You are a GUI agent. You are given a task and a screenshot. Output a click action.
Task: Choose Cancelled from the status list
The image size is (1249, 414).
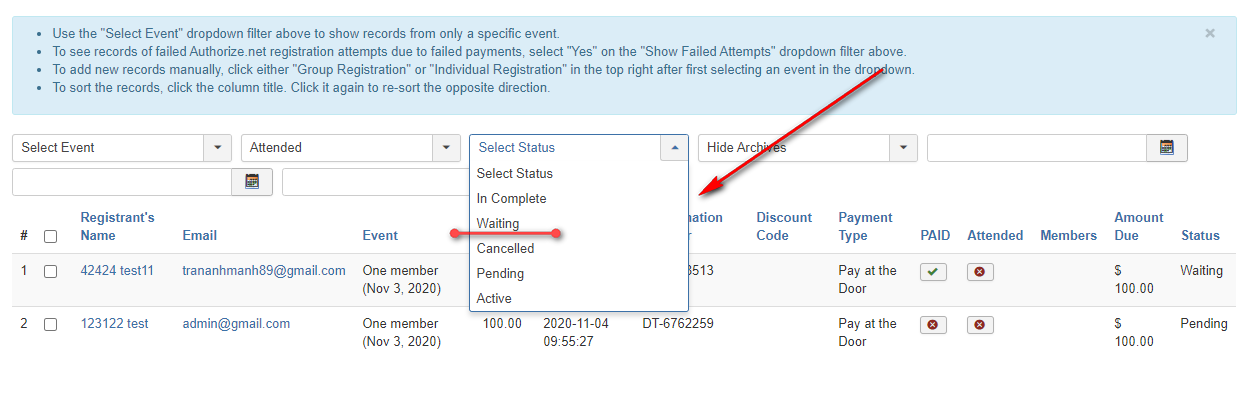point(505,248)
